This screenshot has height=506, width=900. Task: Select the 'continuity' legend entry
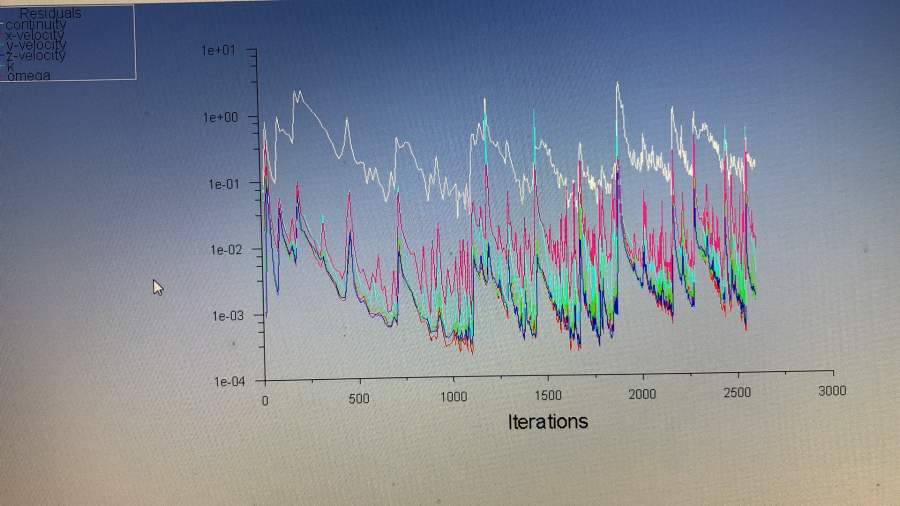[x=36, y=25]
